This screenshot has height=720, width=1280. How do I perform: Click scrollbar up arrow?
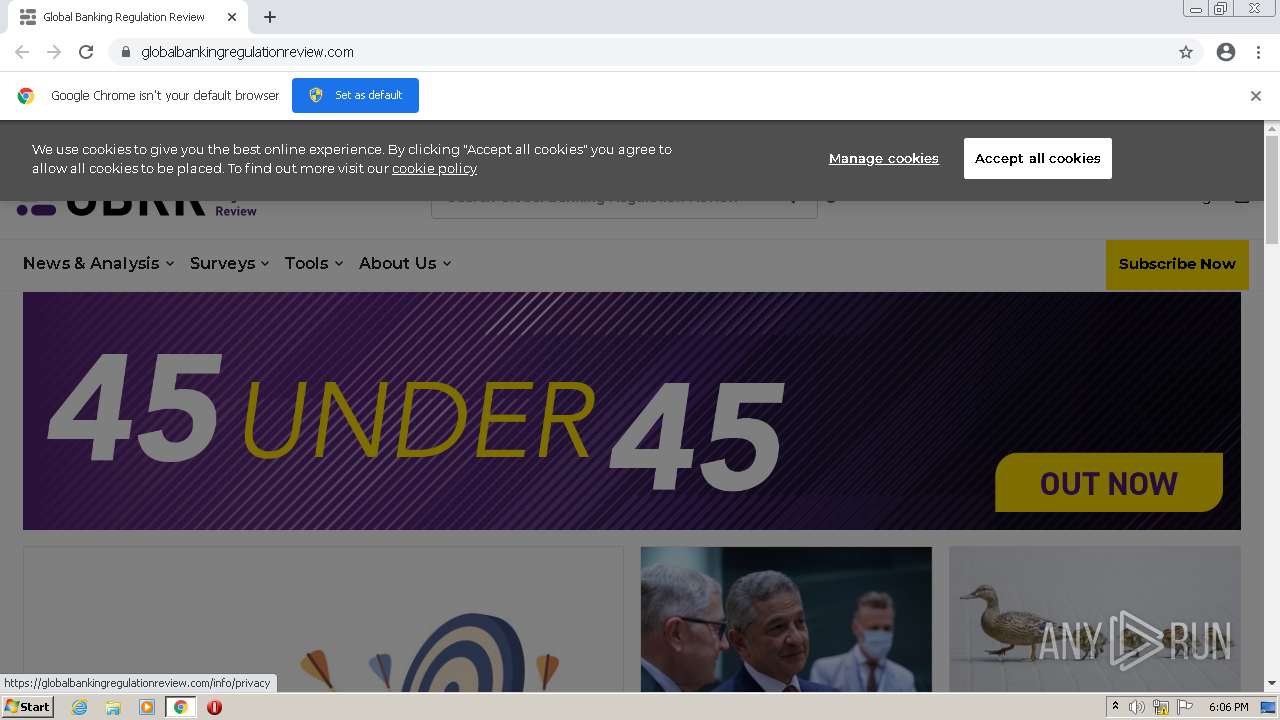coord(1272,128)
